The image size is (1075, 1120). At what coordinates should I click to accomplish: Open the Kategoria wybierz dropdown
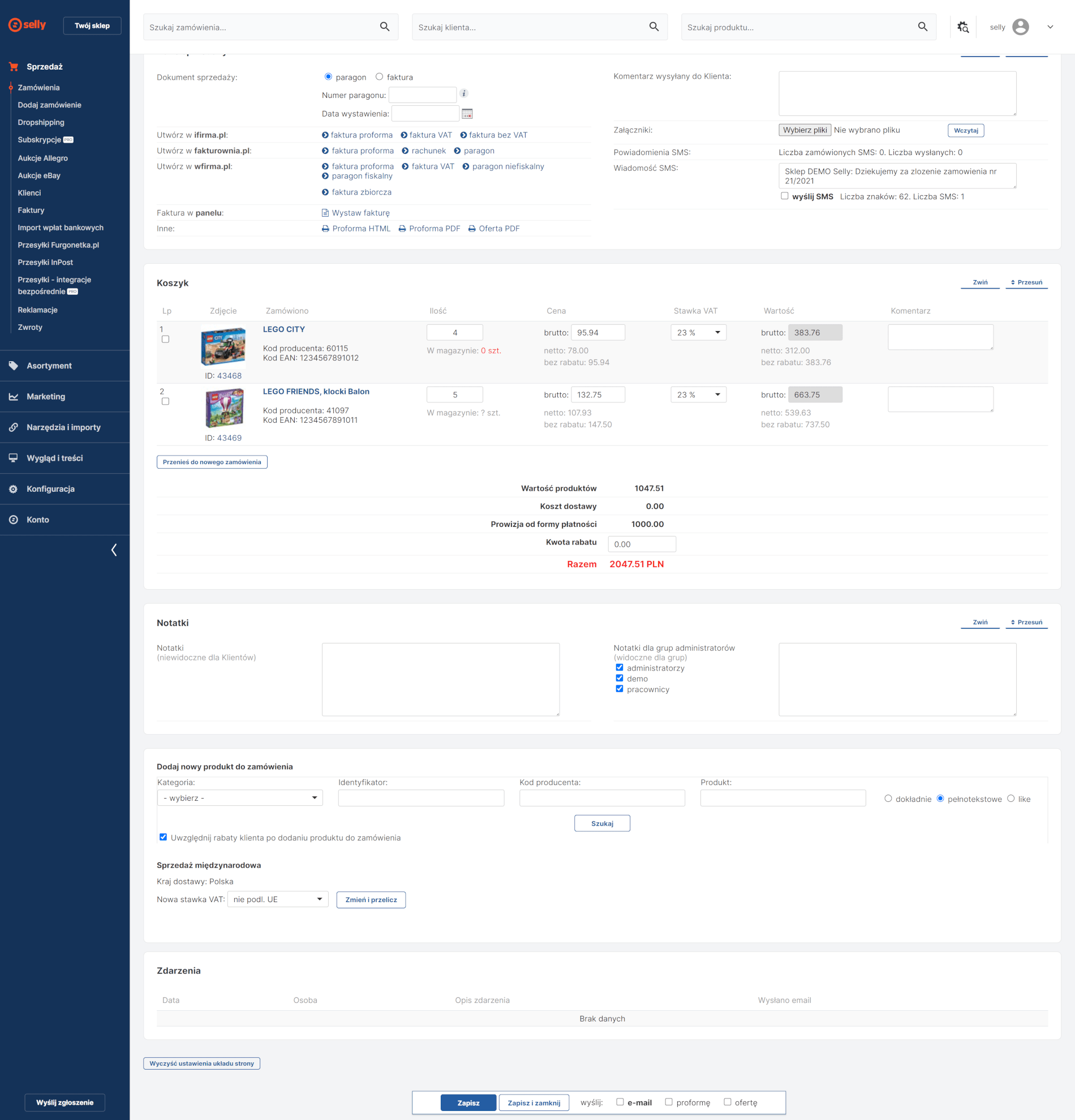[x=240, y=798]
